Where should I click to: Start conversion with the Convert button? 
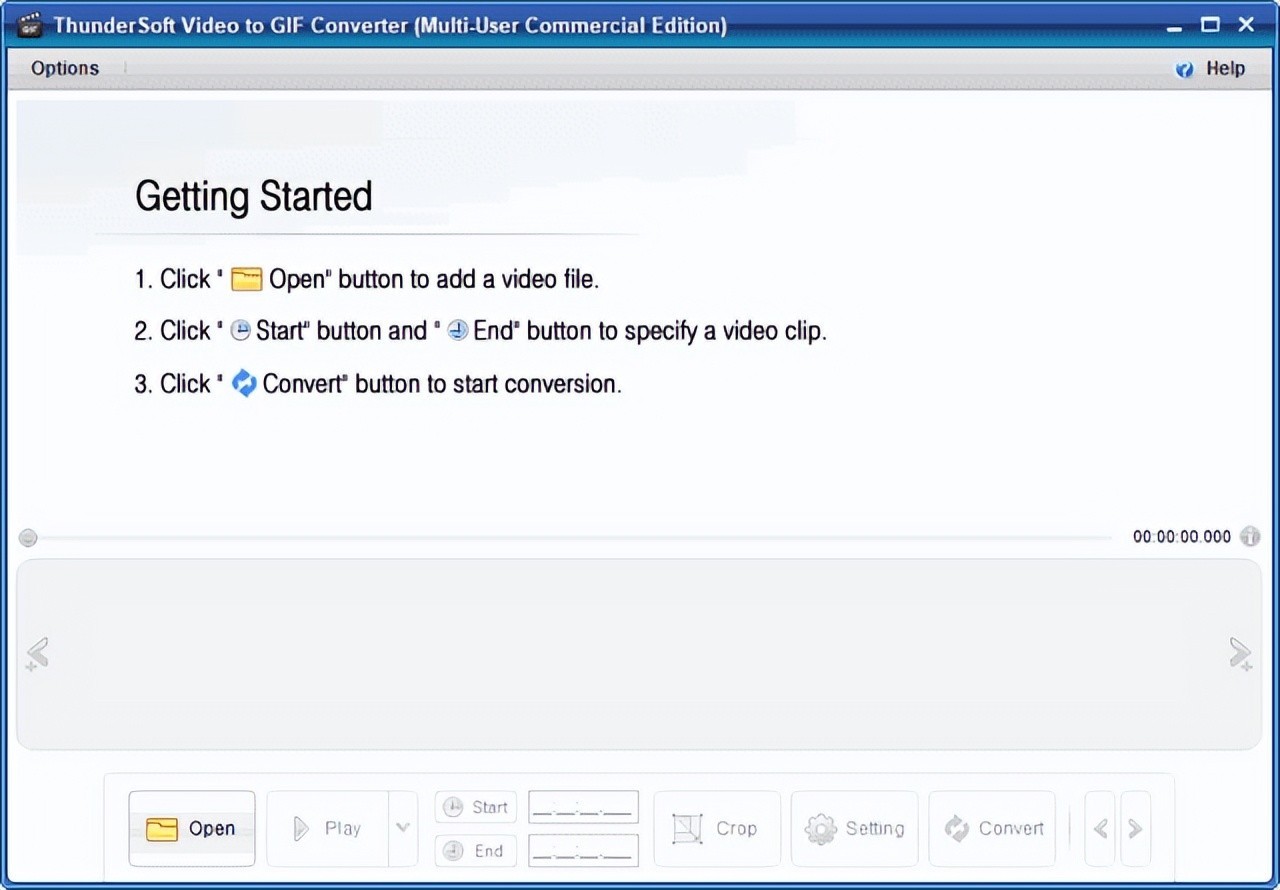992,828
